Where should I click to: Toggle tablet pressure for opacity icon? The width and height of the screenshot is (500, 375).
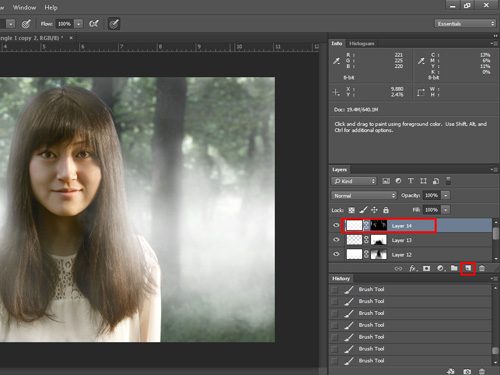26,24
